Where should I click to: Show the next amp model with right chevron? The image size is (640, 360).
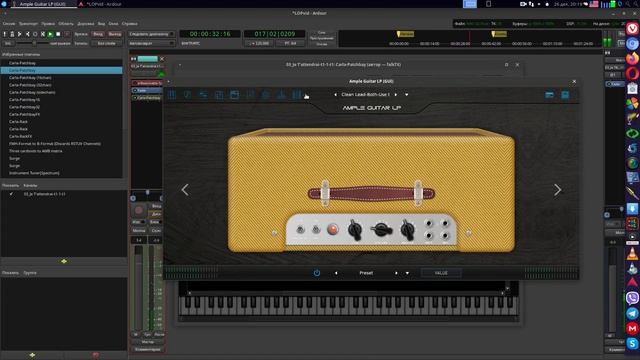point(558,189)
